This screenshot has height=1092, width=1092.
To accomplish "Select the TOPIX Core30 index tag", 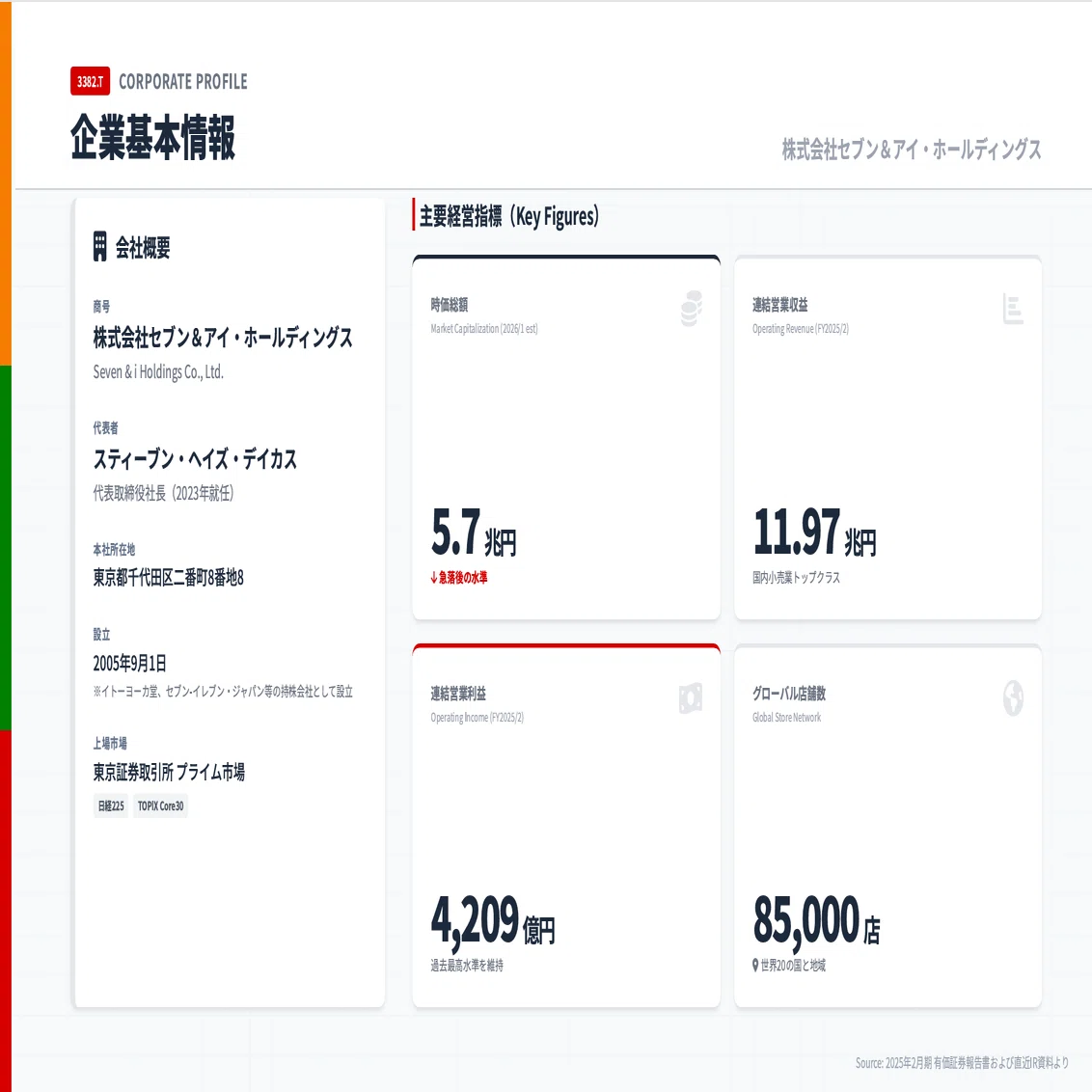I will (x=161, y=805).
